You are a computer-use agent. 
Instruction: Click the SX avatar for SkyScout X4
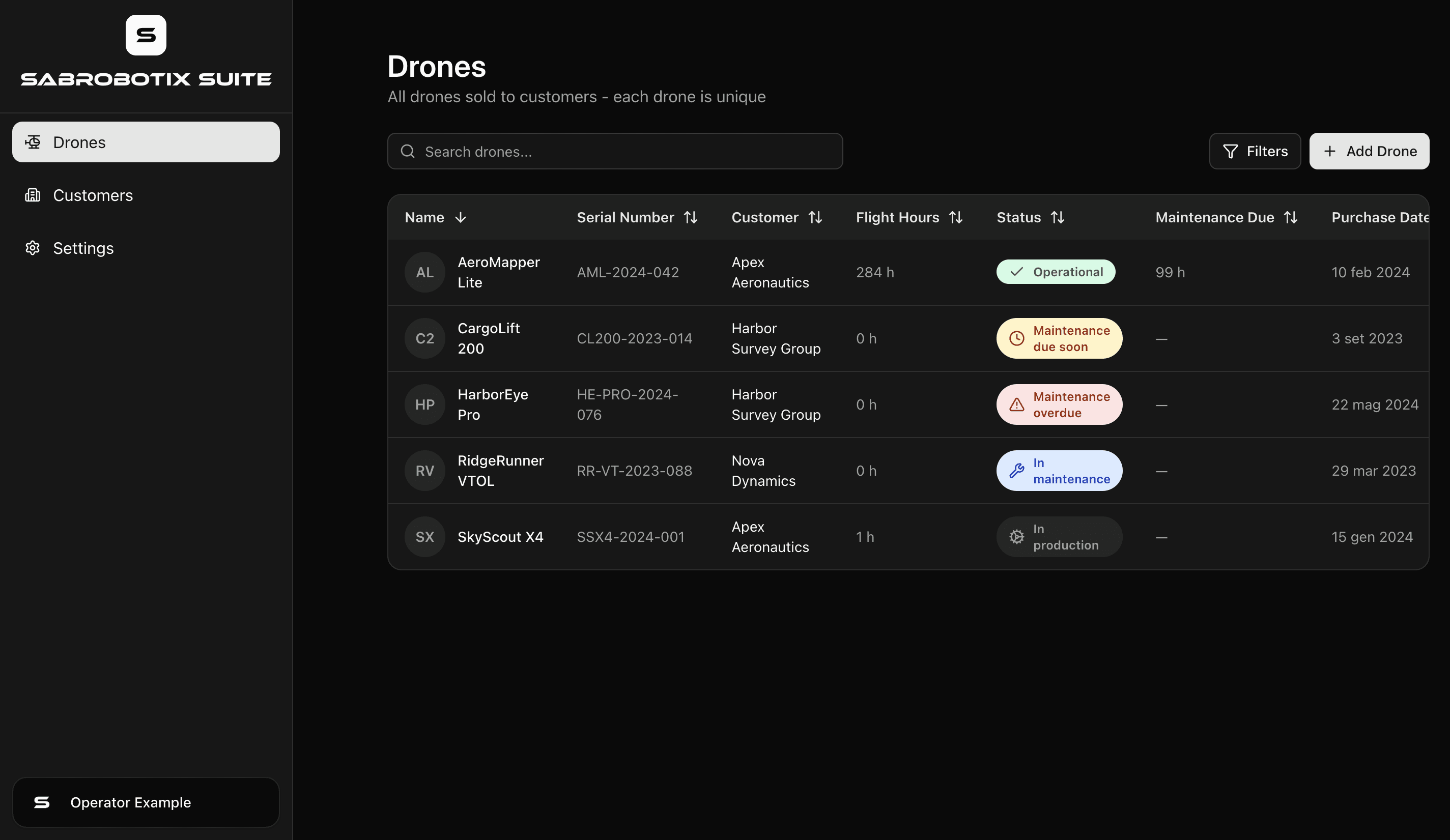pos(424,537)
